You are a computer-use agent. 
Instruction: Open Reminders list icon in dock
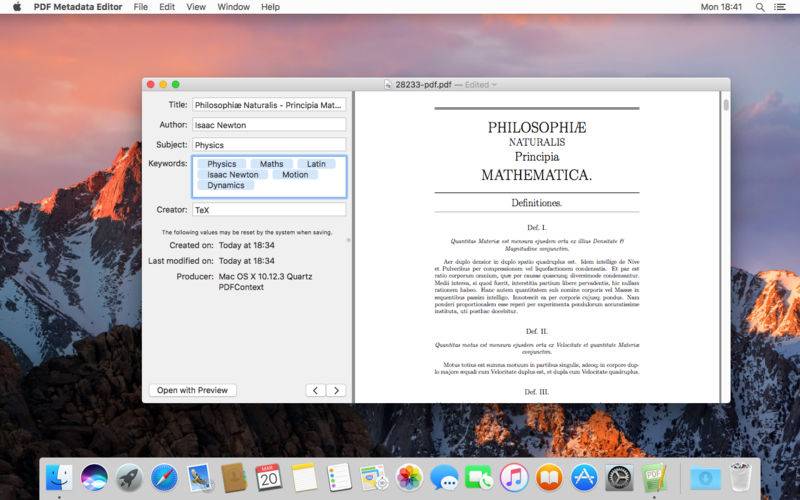339,478
